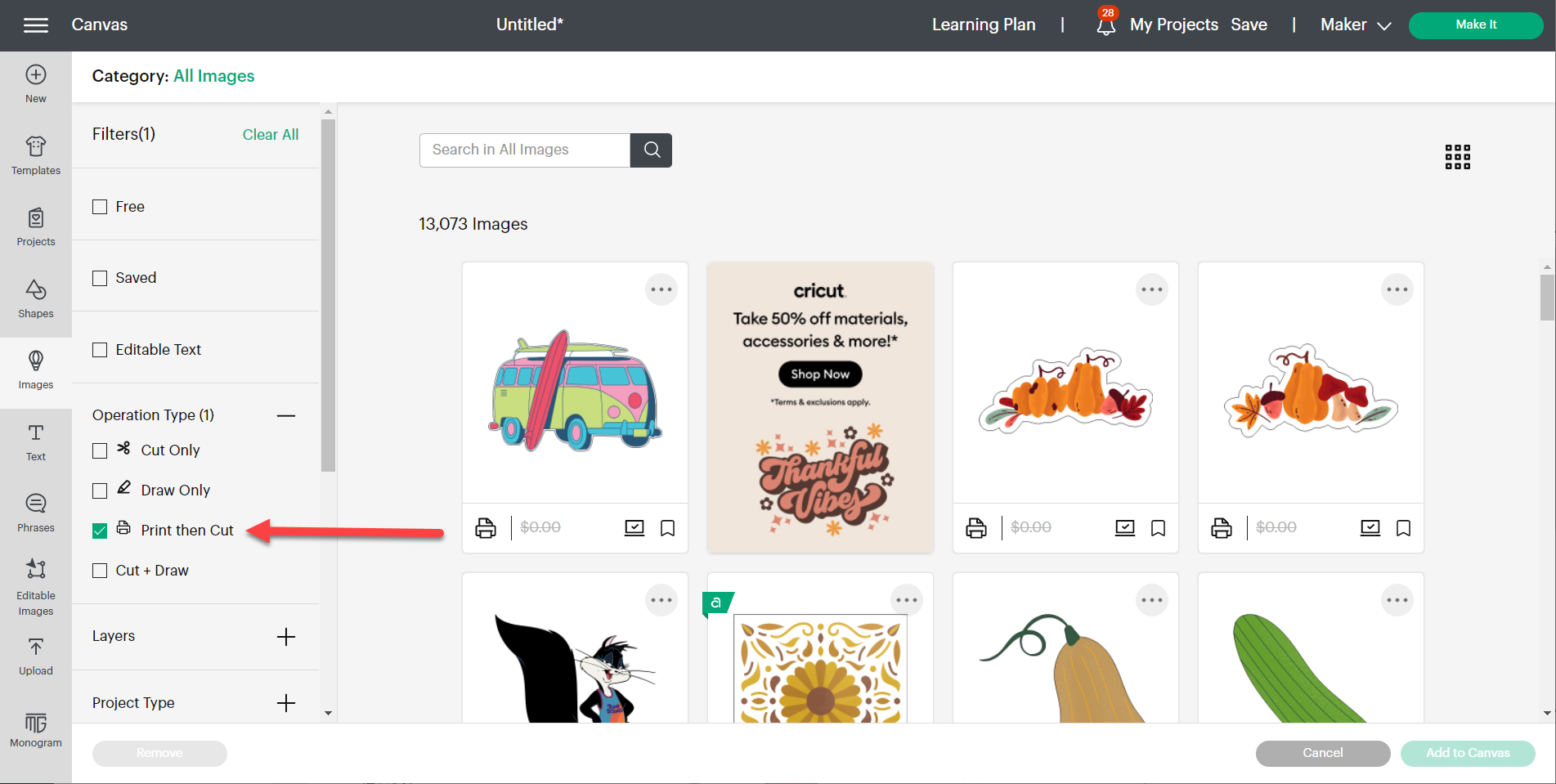Click Shop Now in the Cricut ad
The width and height of the screenshot is (1556, 784).
(820, 374)
